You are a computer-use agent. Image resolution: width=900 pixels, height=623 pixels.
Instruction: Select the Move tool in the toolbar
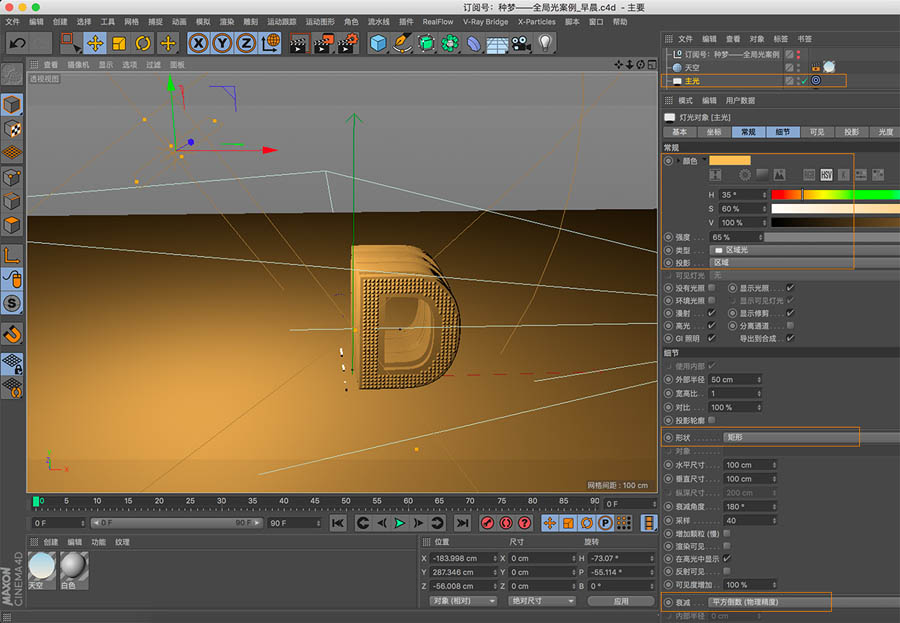tap(94, 42)
